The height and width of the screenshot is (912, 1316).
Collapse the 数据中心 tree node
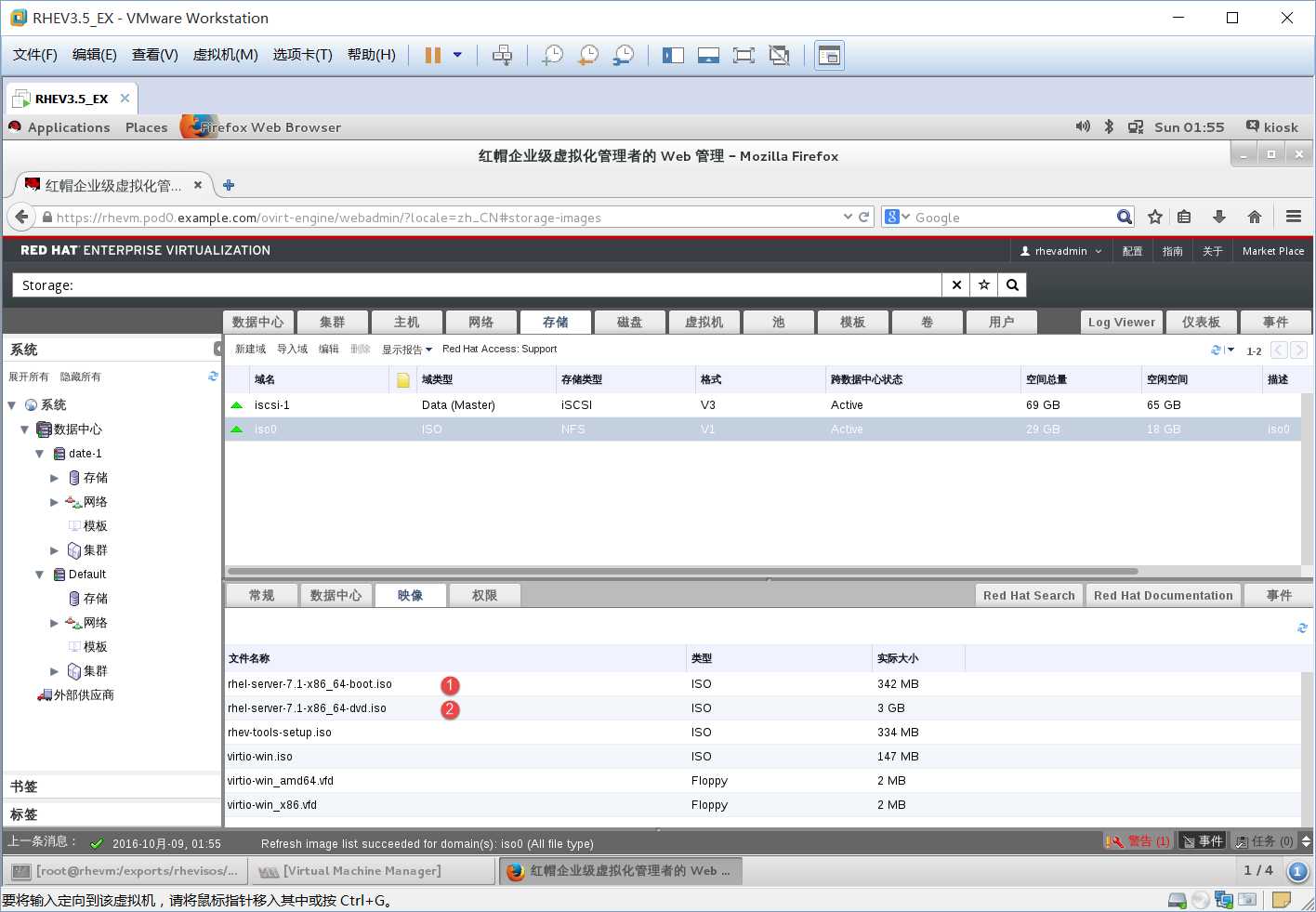[25, 430]
